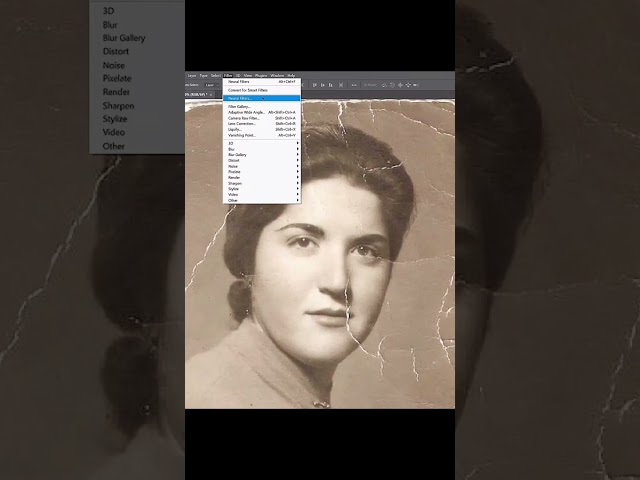The image size is (640, 480).
Task: Open the Window menu in the menu bar
Action: click(x=277, y=76)
